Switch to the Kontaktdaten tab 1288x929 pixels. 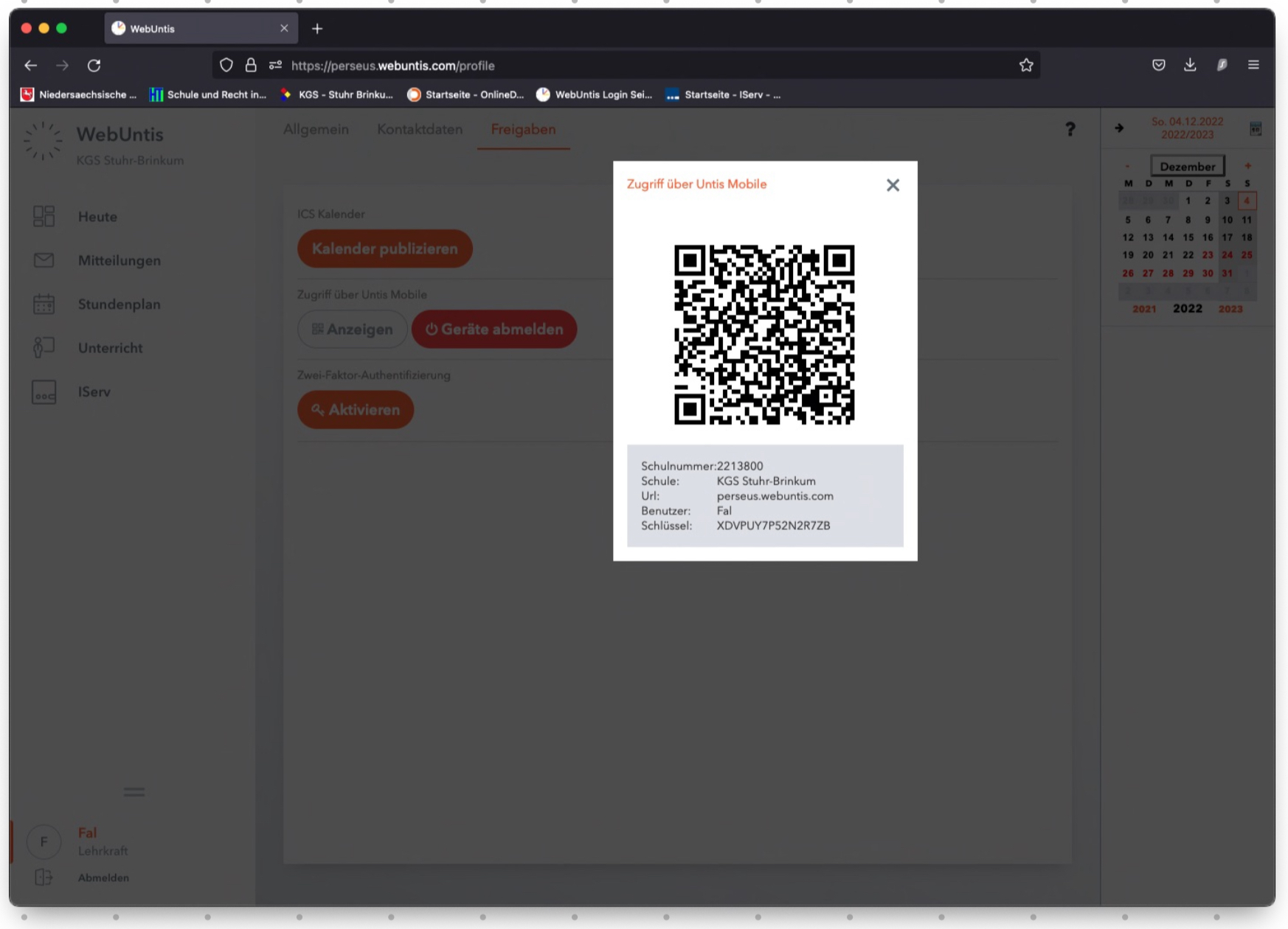click(x=420, y=129)
